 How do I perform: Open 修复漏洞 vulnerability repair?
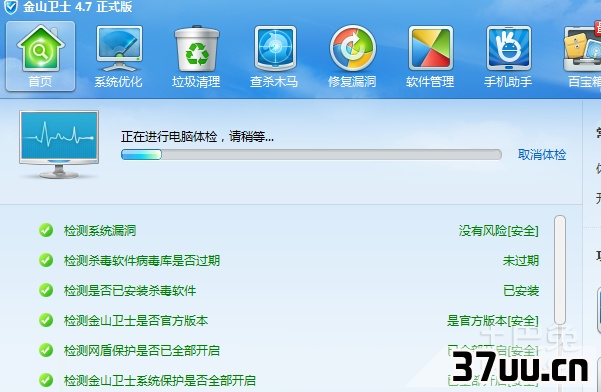click(x=352, y=56)
